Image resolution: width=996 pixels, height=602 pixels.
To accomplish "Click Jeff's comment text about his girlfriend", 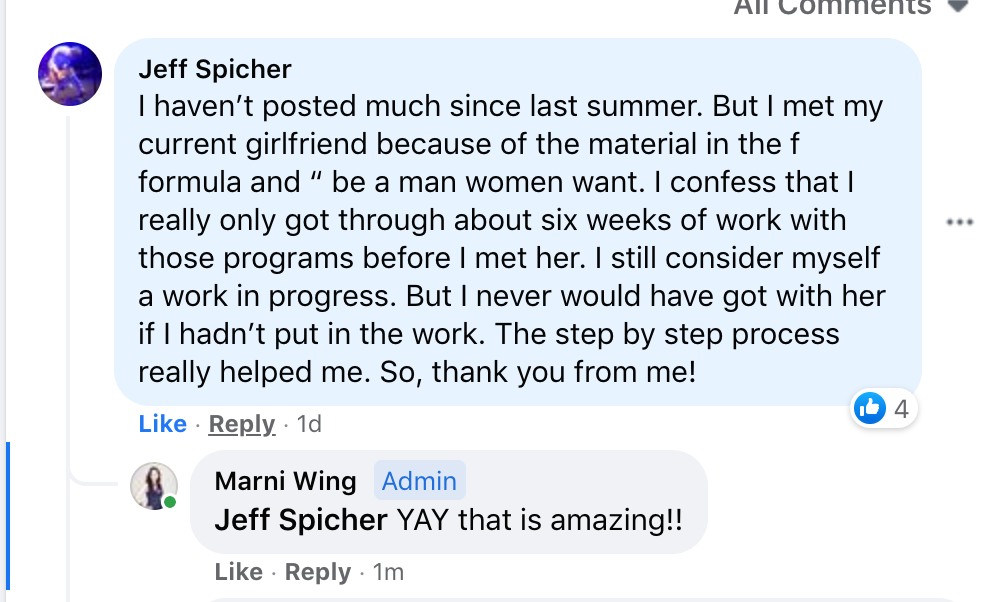I will pyautogui.click(x=510, y=238).
